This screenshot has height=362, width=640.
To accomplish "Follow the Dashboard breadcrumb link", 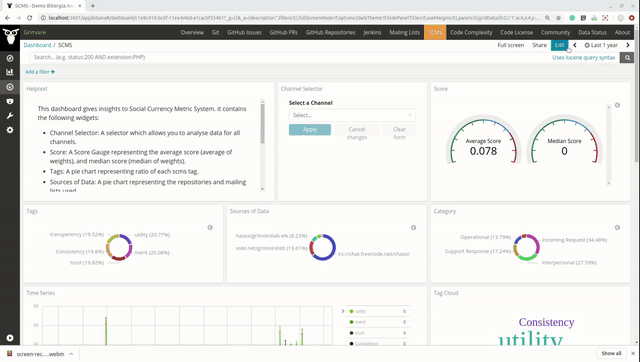I will 37,45.
